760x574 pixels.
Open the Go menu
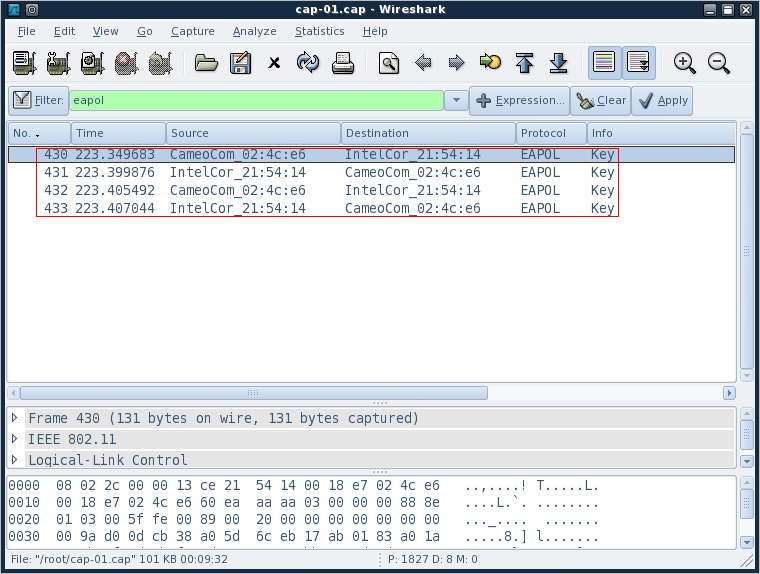point(144,31)
